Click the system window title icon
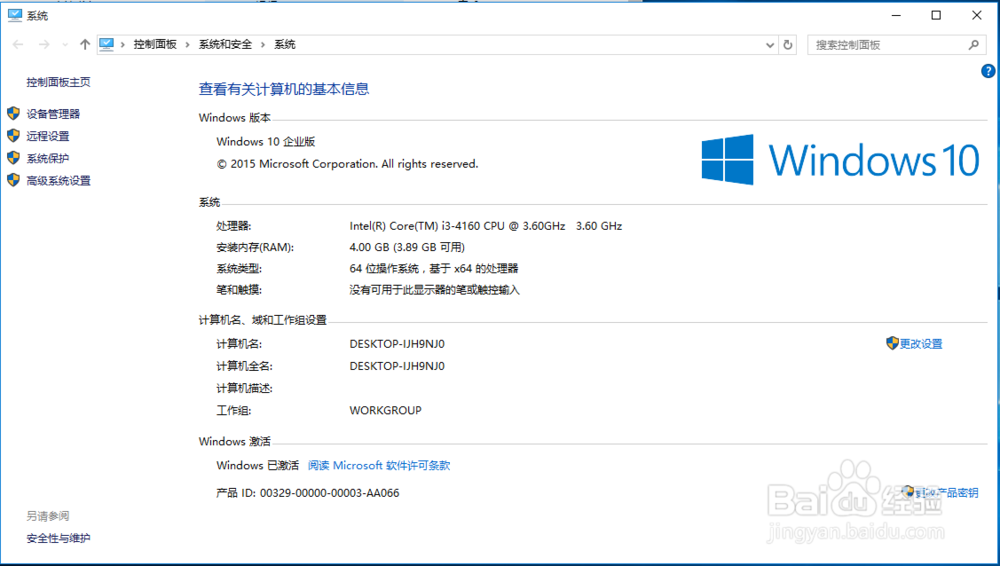Image resolution: width=1000 pixels, height=566 pixels. pos(15,15)
